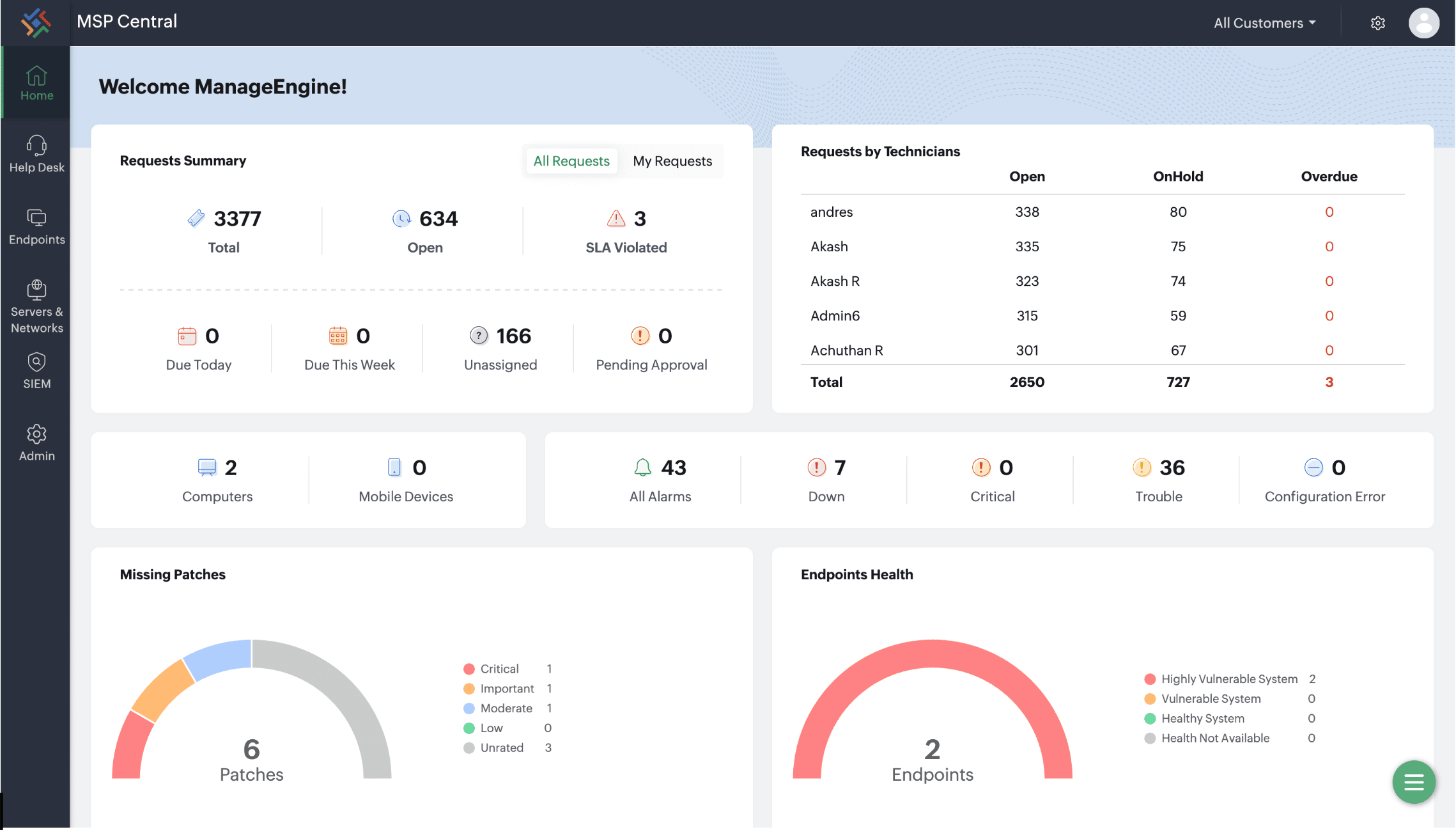Click the Critical alarm icon
1456x830 pixels.
pyautogui.click(x=981, y=467)
